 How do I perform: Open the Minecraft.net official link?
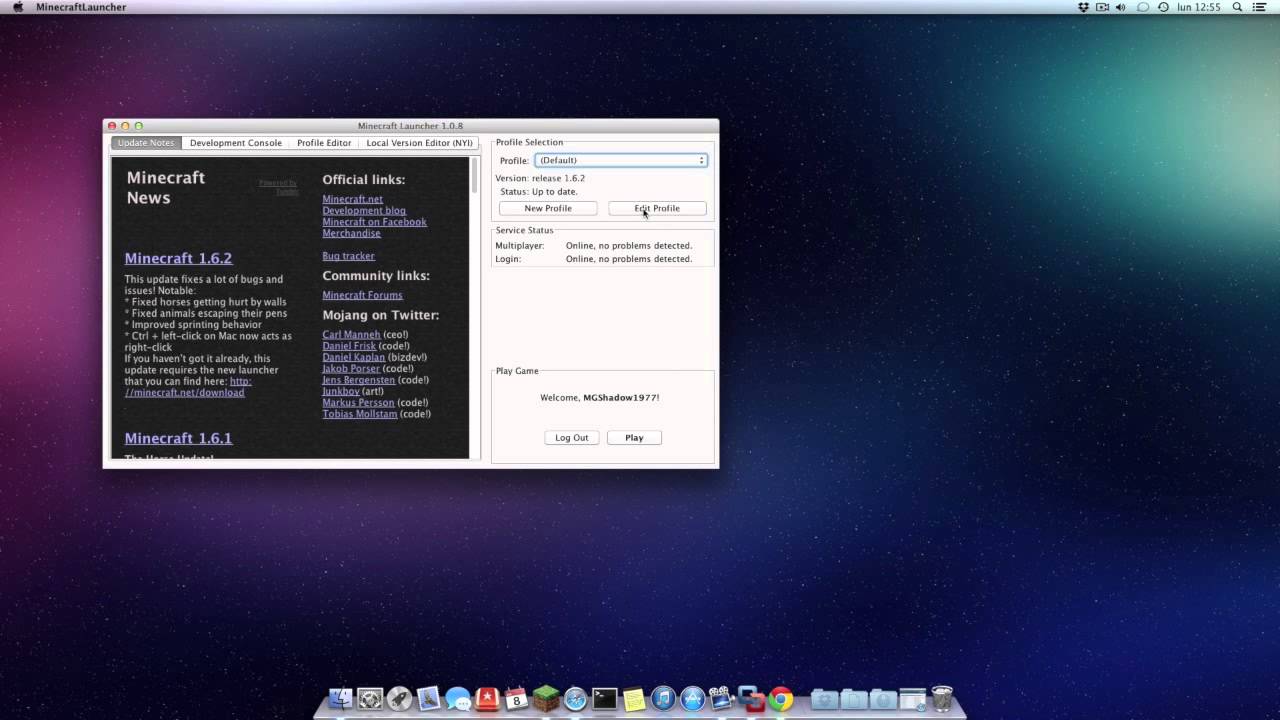[x=352, y=199]
